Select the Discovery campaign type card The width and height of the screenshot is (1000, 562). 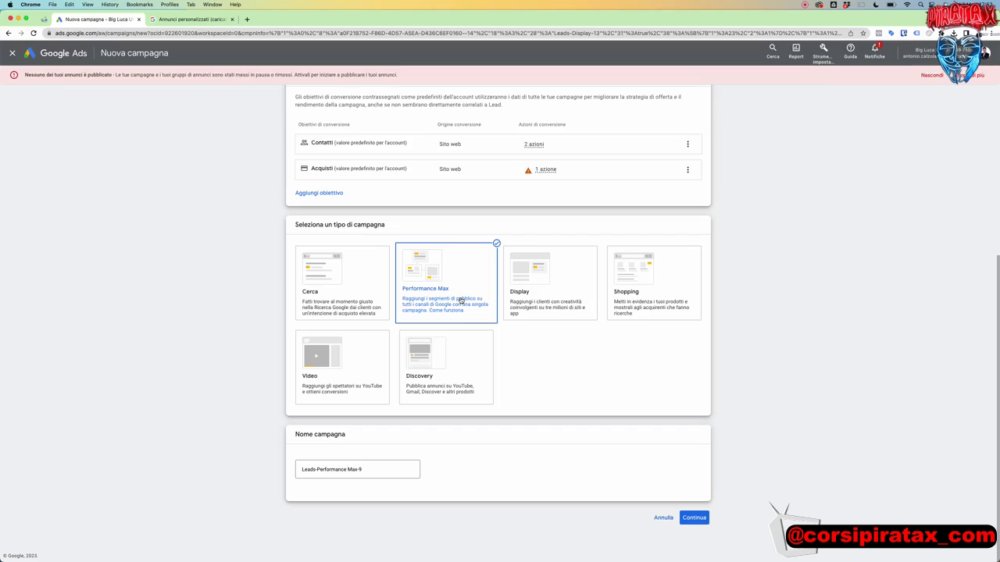point(446,367)
